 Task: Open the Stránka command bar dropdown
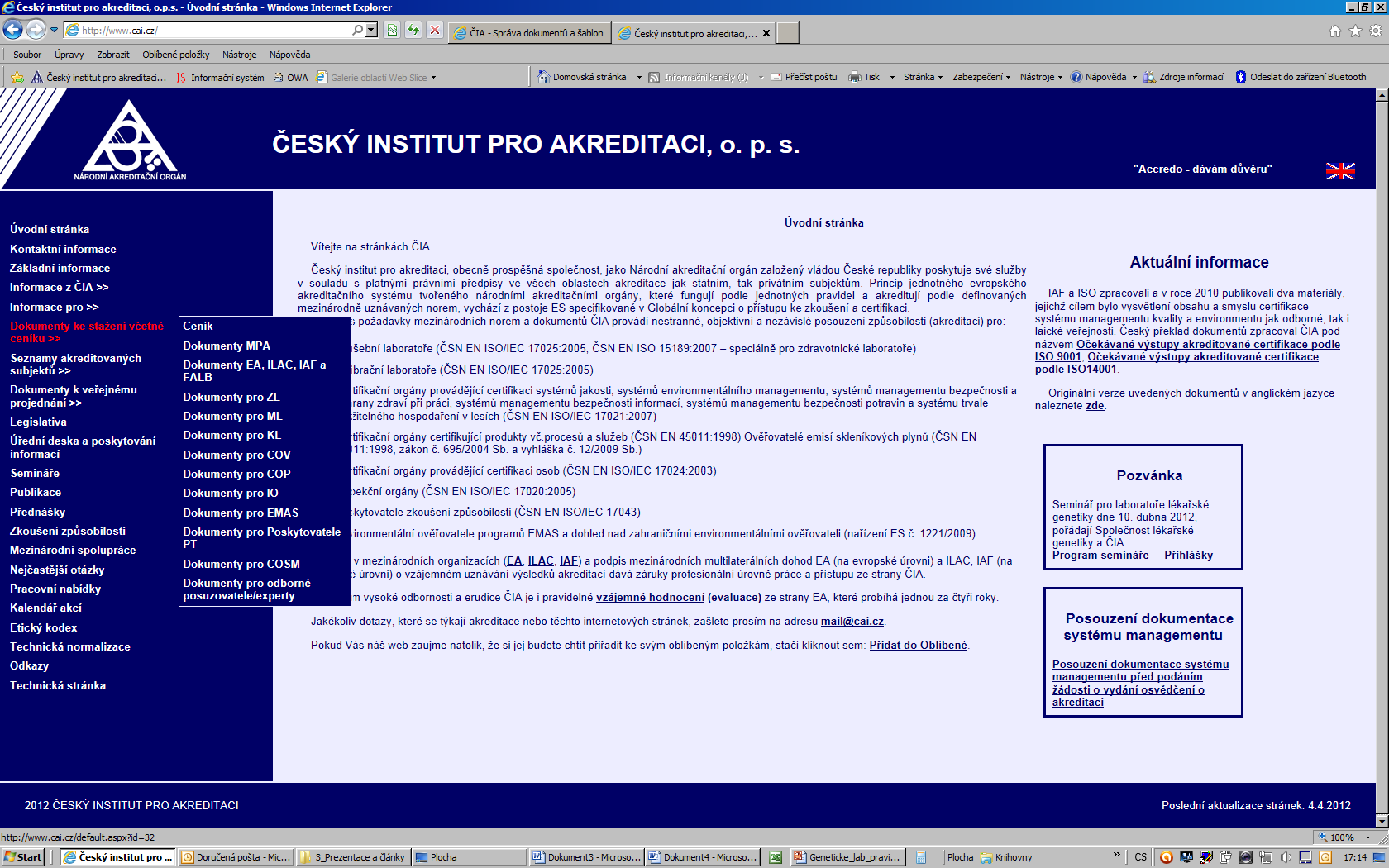[x=923, y=77]
